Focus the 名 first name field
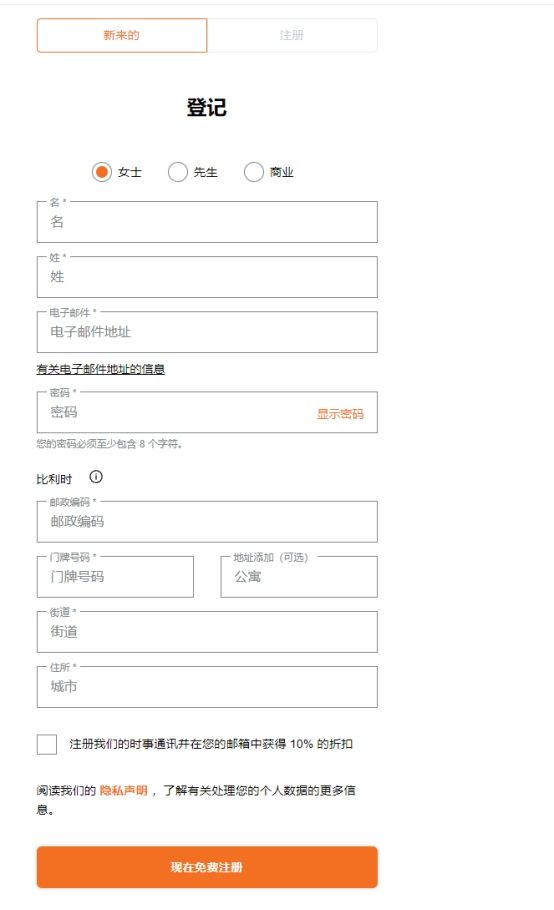 [x=207, y=222]
